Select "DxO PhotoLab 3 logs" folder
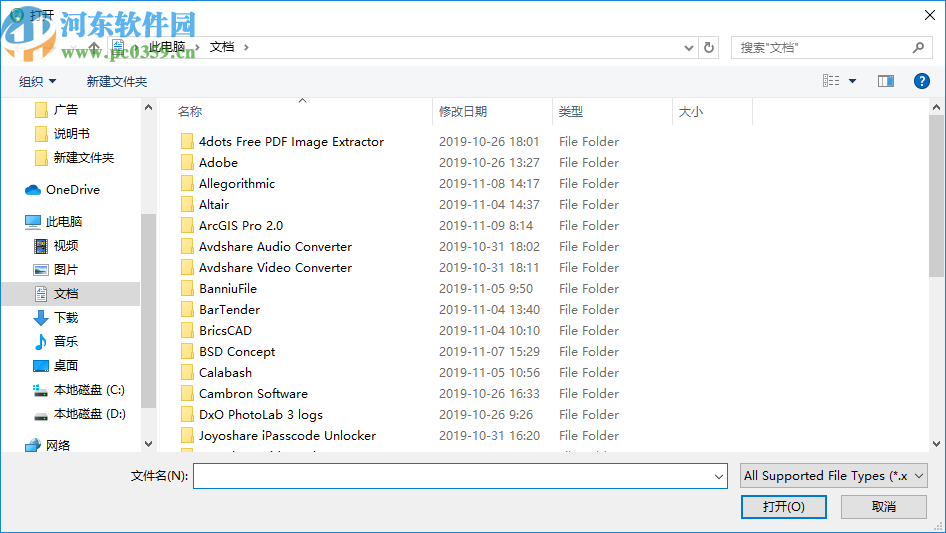 click(261, 415)
